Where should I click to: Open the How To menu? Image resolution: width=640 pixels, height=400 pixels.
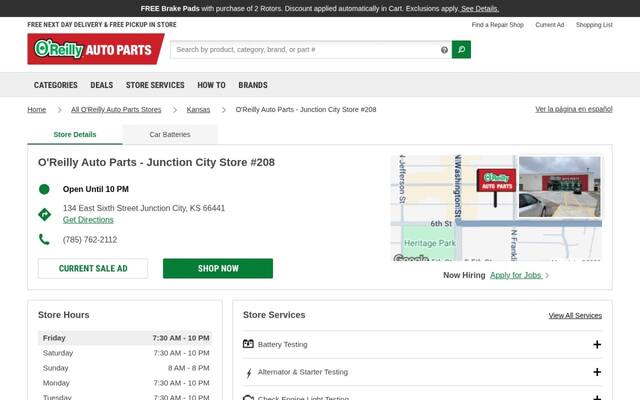point(211,85)
